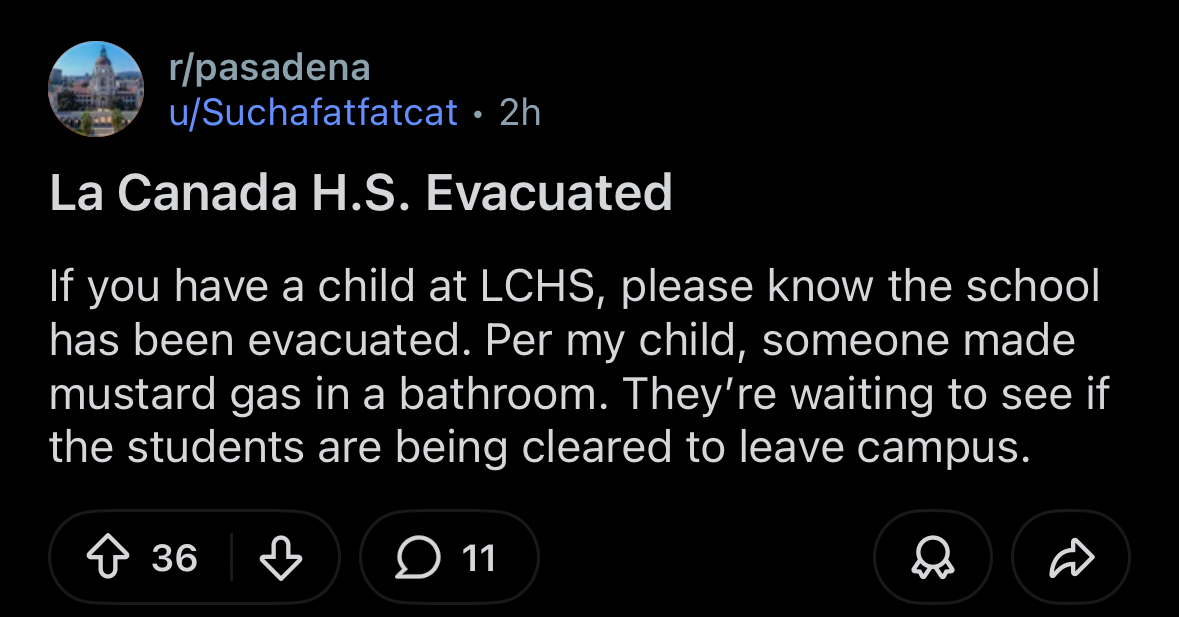1179x617 pixels.
Task: Click the divider between vote count and downvote
Action: [x=232, y=558]
